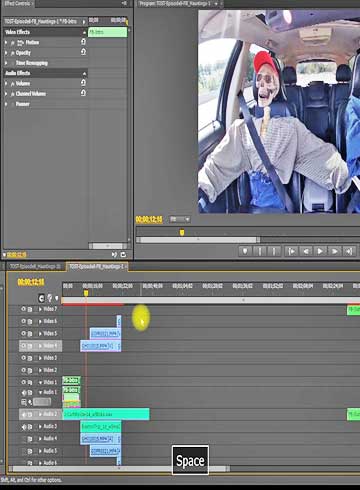Reset the Volume effect
This screenshot has height=490, width=360.
pyautogui.click(x=83, y=83)
